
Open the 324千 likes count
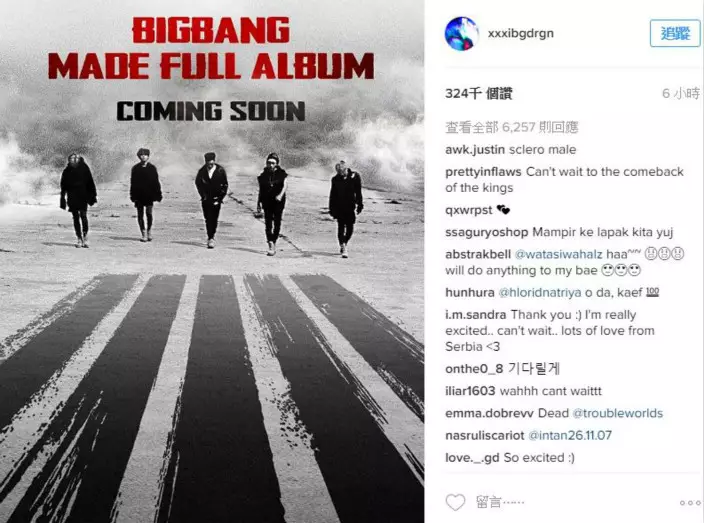(479, 93)
